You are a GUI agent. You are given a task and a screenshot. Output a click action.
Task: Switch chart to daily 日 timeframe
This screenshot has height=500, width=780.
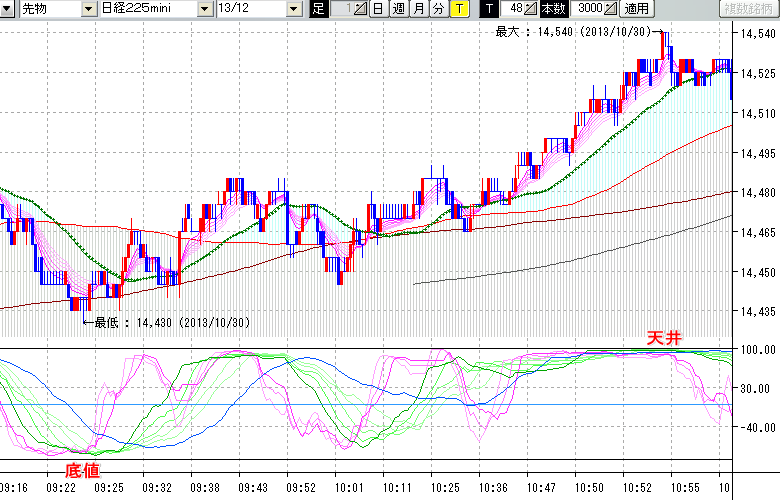(x=377, y=9)
